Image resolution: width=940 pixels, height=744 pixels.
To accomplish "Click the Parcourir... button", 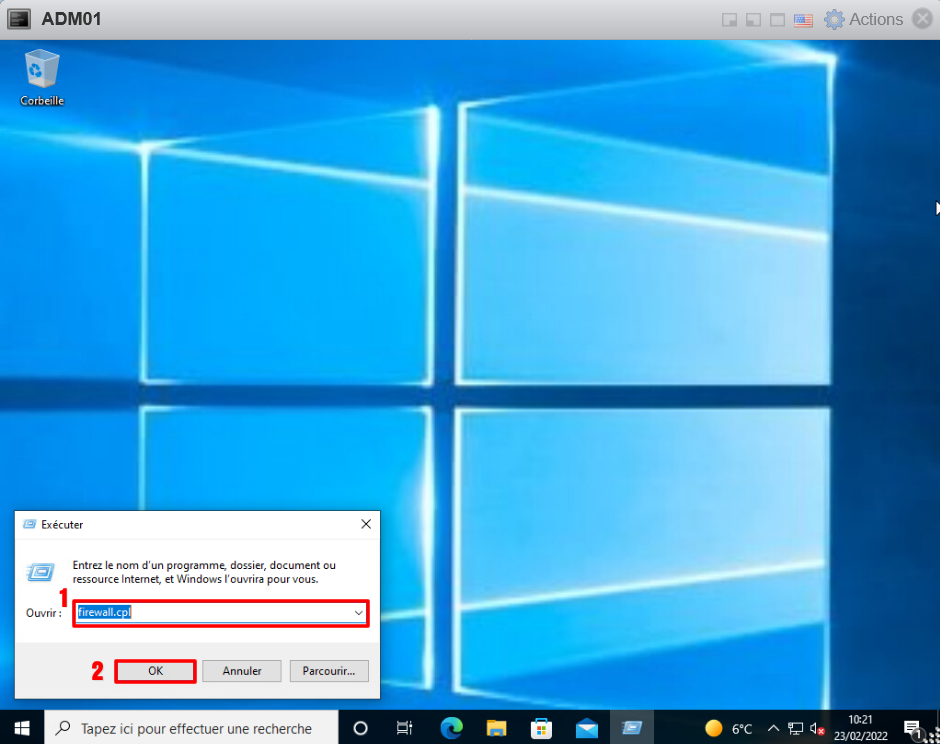I will pos(329,671).
